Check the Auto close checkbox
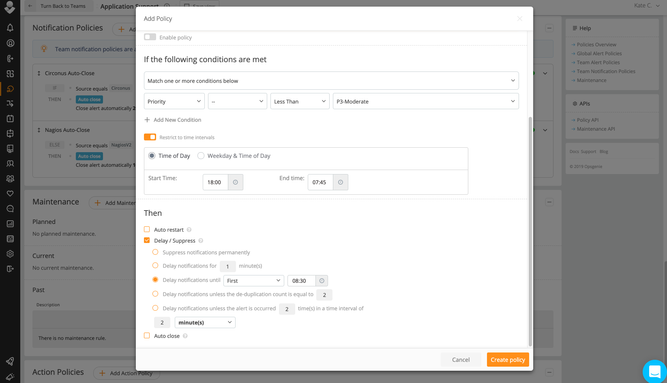This screenshot has height=383, width=667. click(x=147, y=335)
